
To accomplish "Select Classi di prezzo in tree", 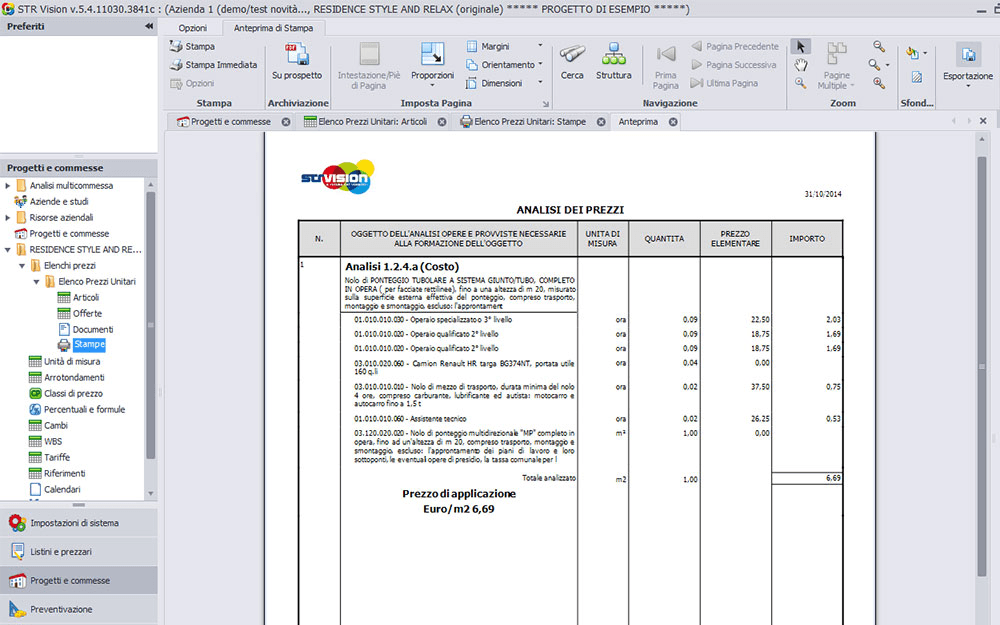I will coord(73,394).
